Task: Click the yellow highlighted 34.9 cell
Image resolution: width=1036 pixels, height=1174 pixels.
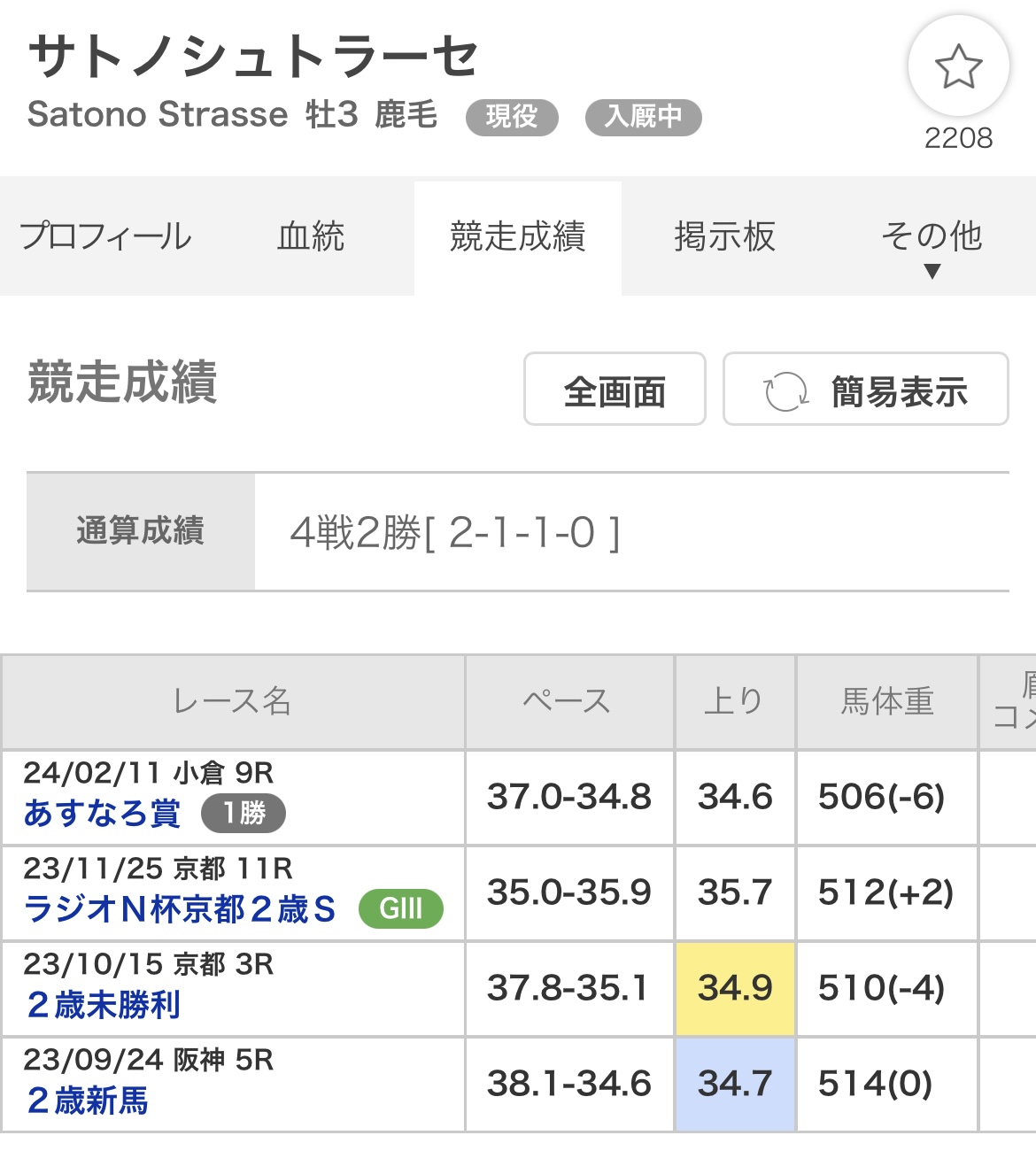Action: (735, 988)
